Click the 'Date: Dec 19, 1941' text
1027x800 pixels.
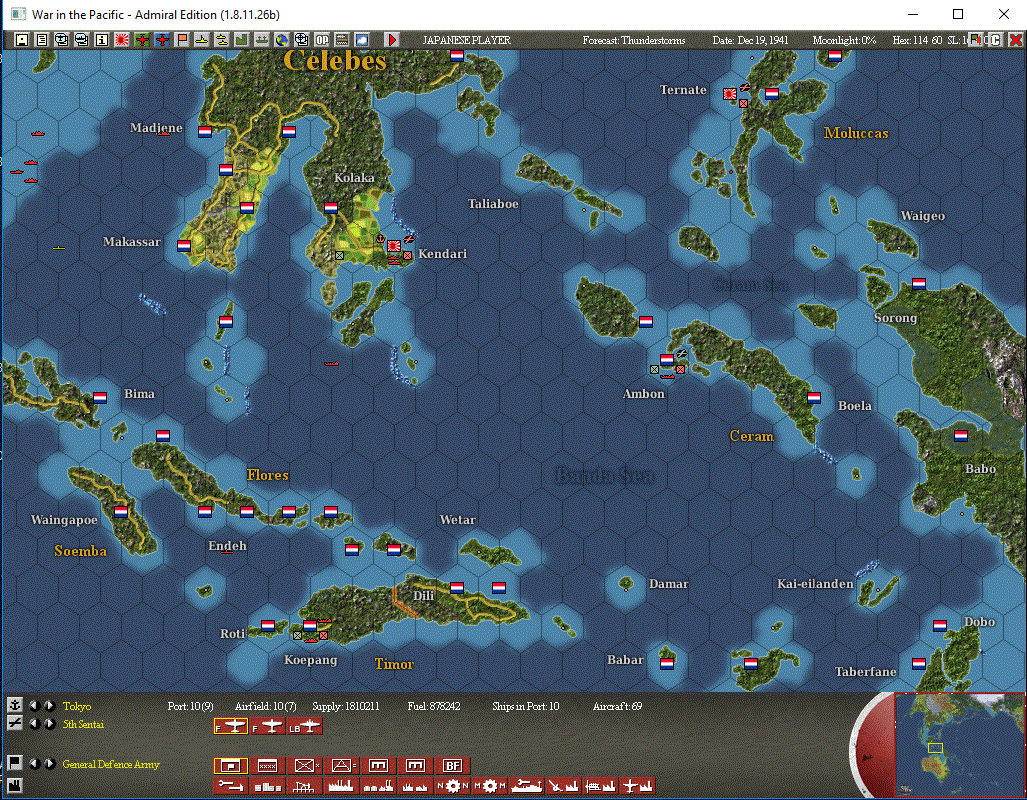751,40
